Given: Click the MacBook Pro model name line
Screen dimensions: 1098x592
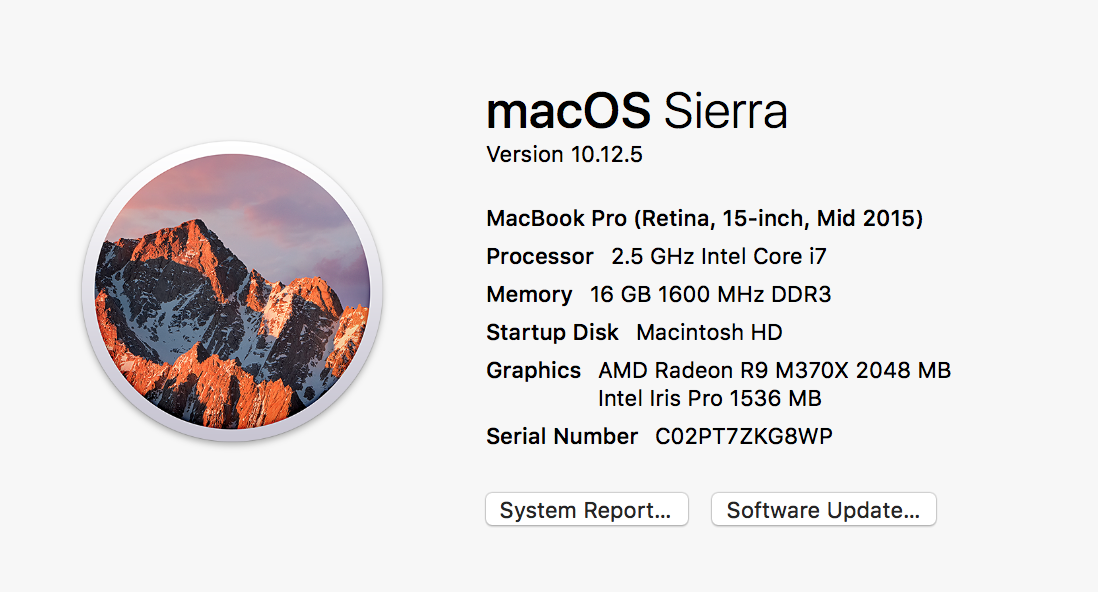Looking at the screenshot, I should [x=704, y=219].
